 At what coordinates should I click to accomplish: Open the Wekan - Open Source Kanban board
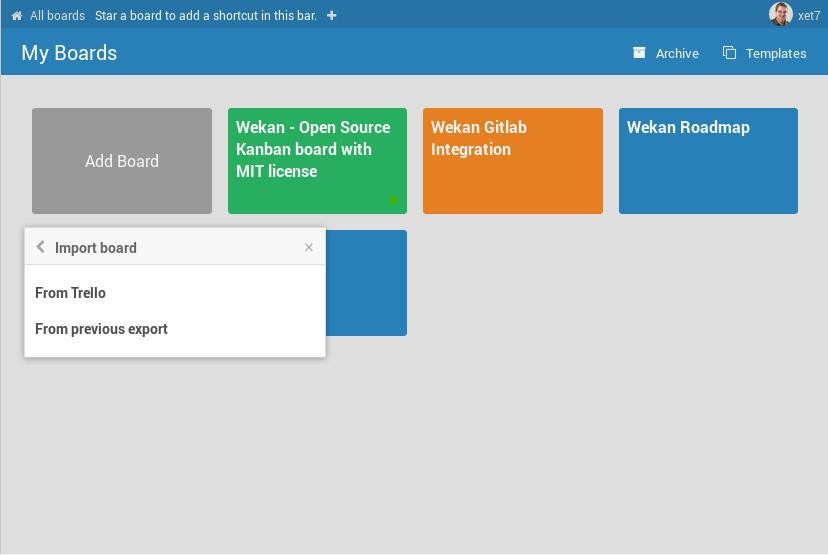[x=317, y=161]
